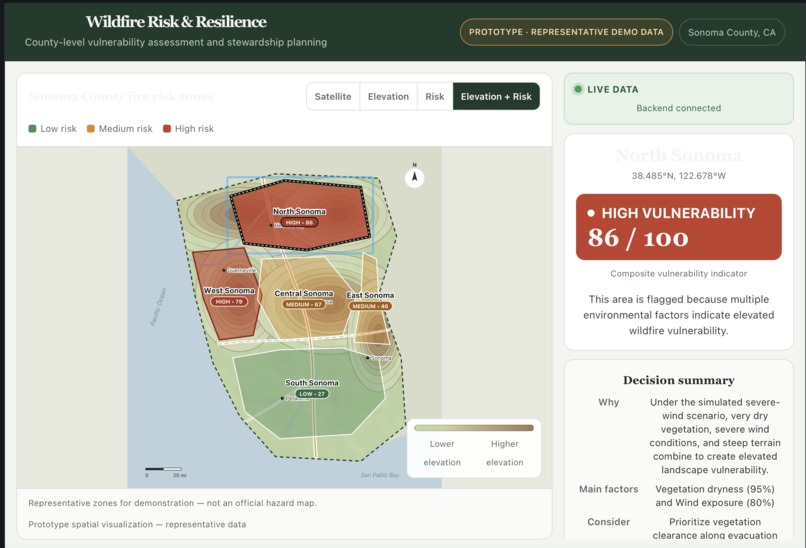This screenshot has width=806, height=548.
Task: Click the Low risk green legend swatch
Action: [x=32, y=129]
